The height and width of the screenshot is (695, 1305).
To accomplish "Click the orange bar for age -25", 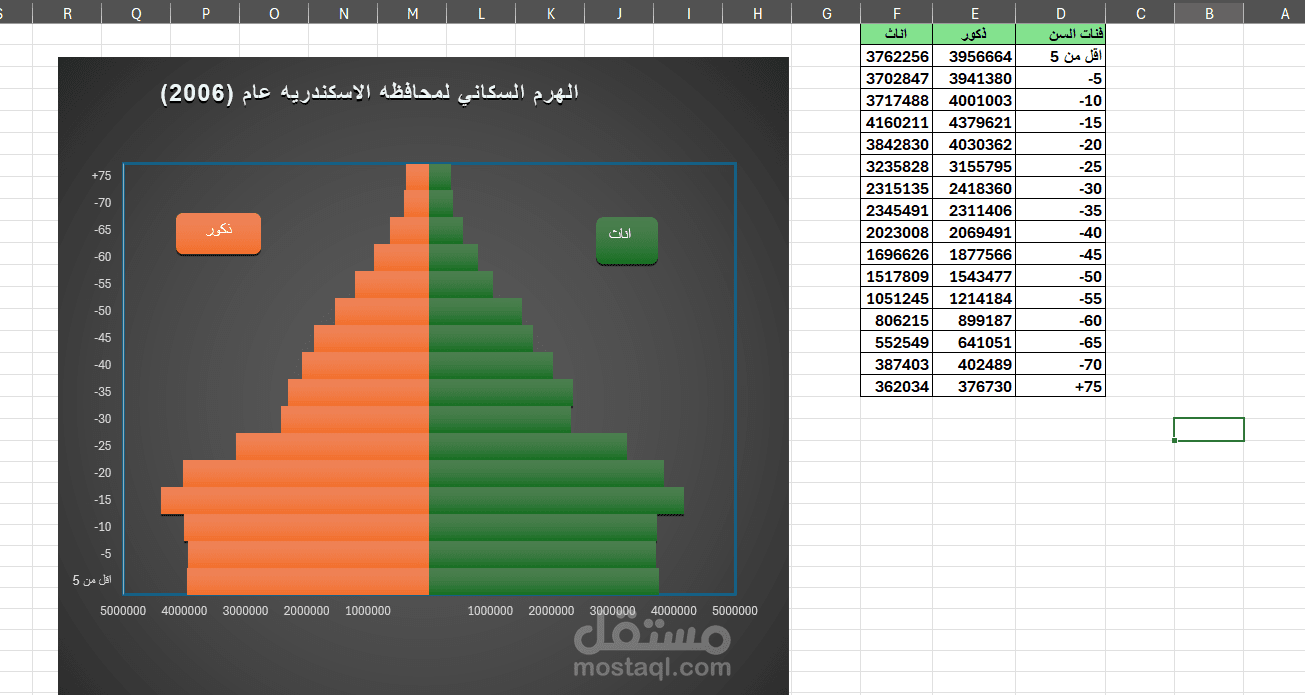I will pyautogui.click(x=332, y=446).
